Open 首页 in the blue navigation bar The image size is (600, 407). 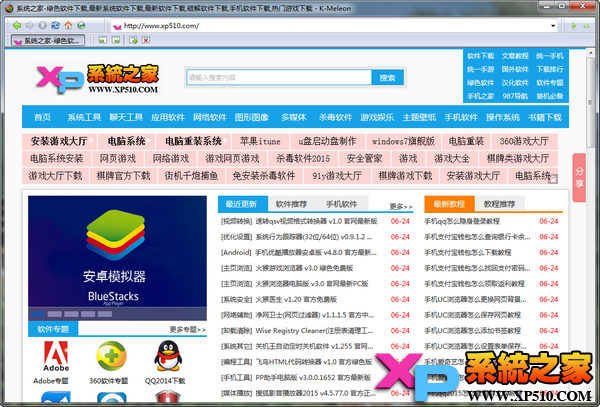(42, 117)
